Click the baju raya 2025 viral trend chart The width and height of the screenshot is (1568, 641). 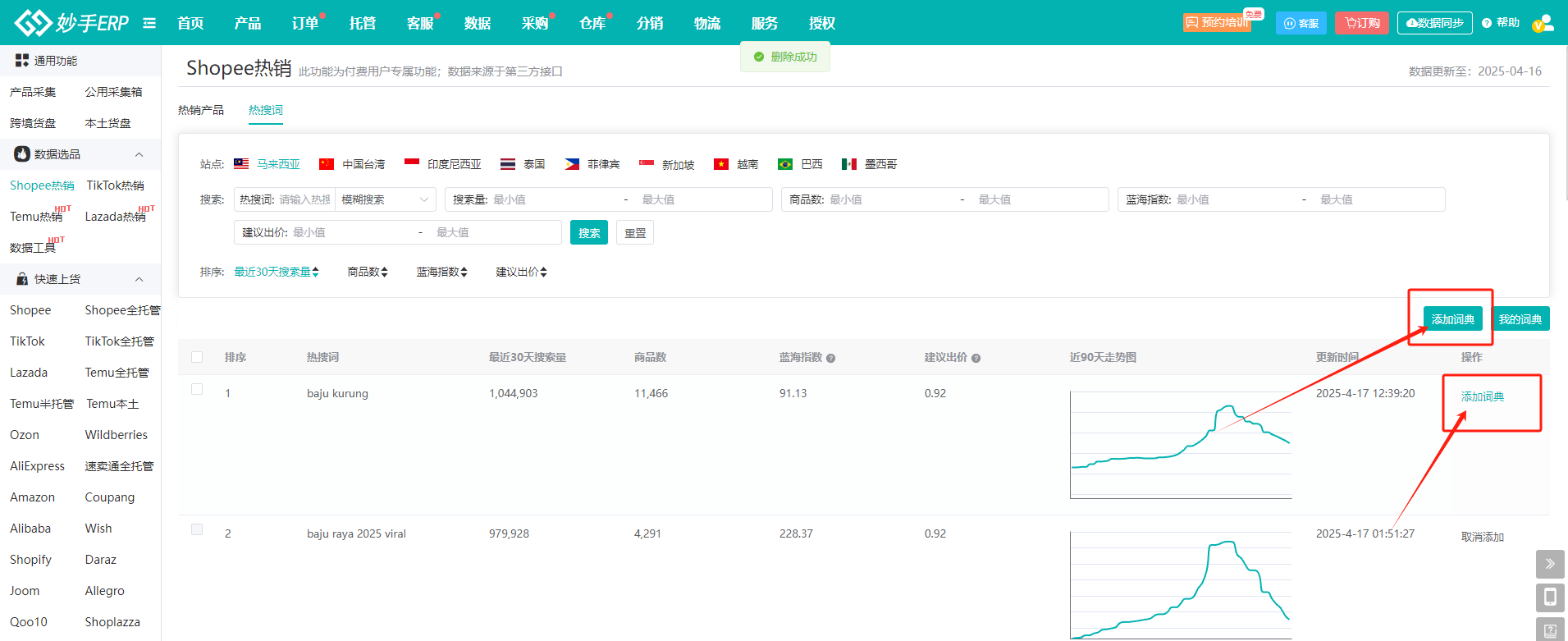click(x=1181, y=584)
